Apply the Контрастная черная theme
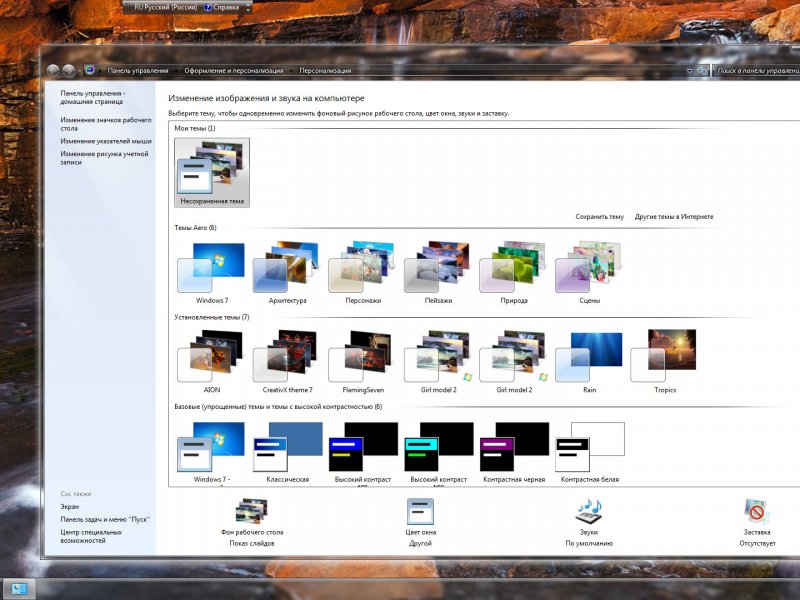The image size is (800, 600). point(514,452)
